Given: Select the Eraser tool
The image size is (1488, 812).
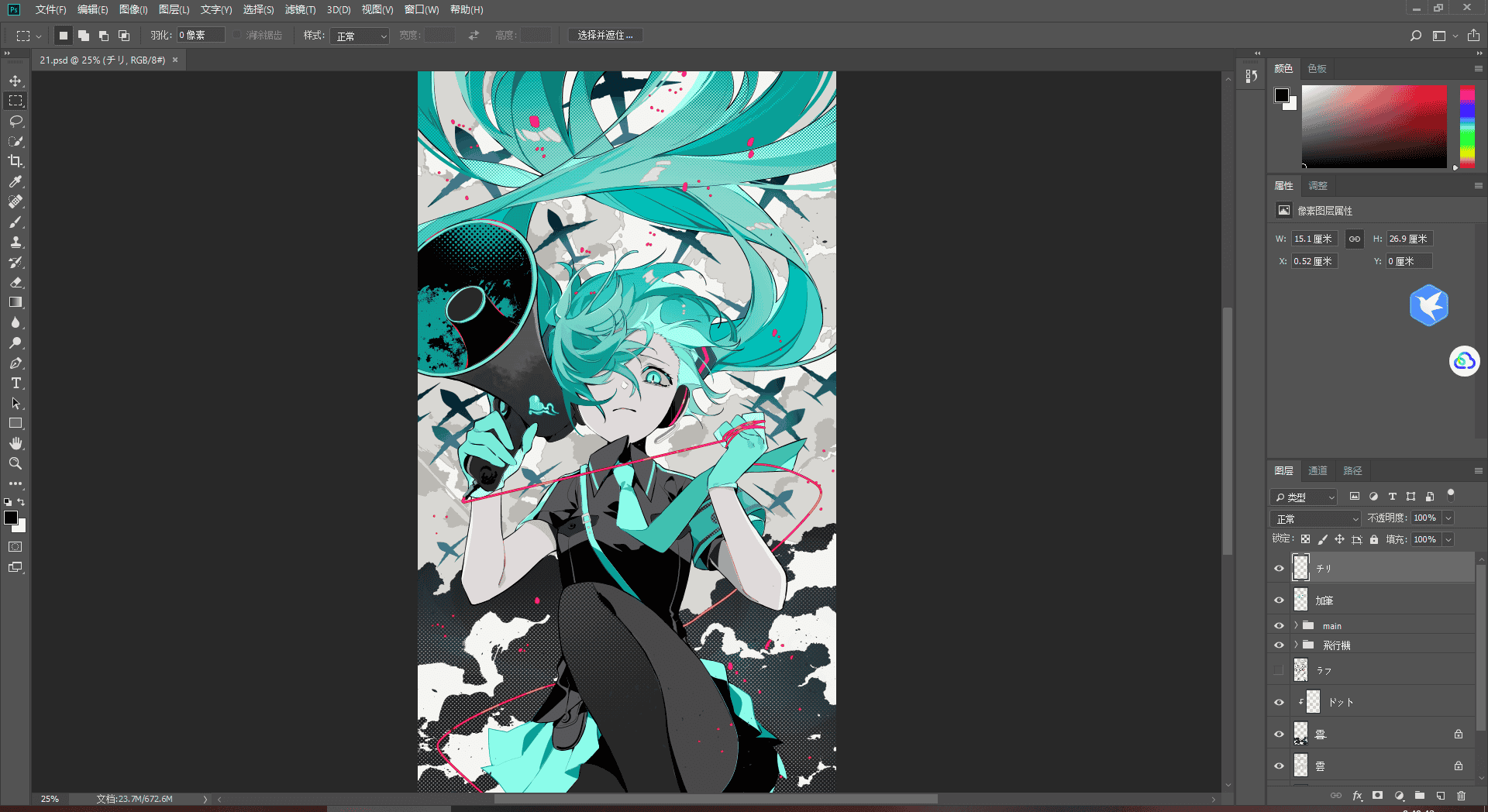Looking at the screenshot, I should [15, 282].
